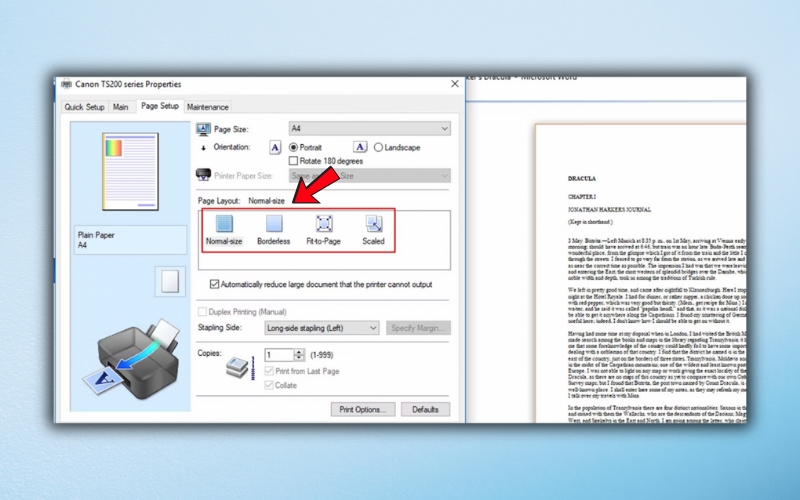Screen dimensions: 800x500
Task: Select the Landscape radio button
Action: click(x=378, y=147)
